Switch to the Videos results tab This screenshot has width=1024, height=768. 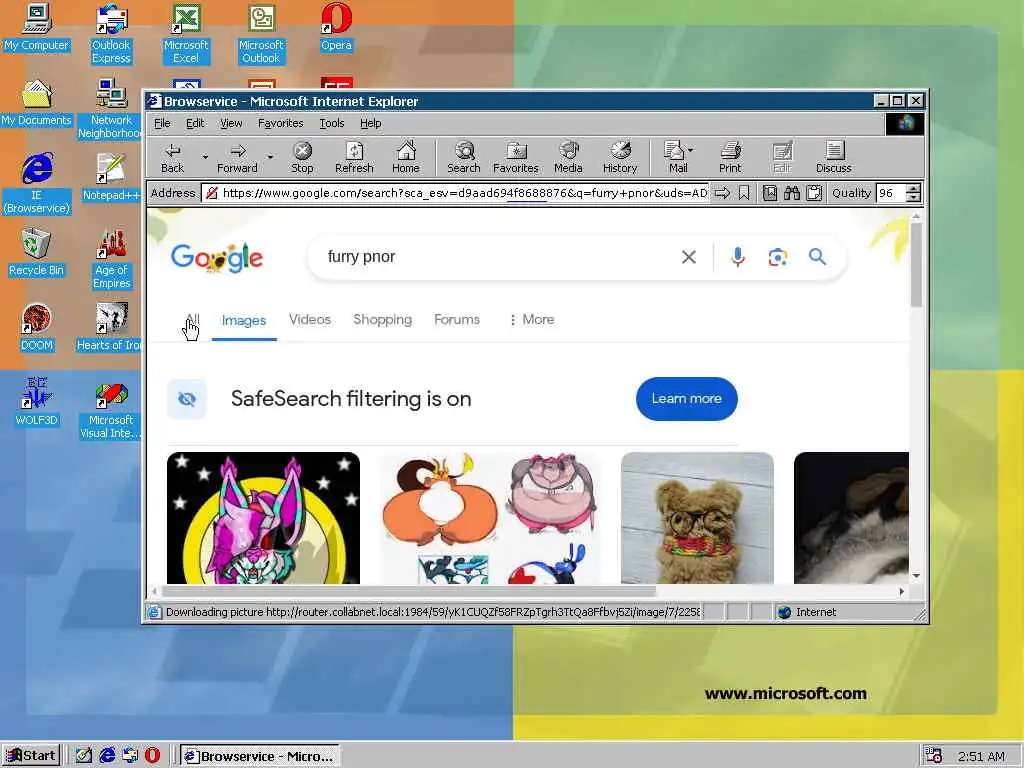pyautogui.click(x=310, y=319)
